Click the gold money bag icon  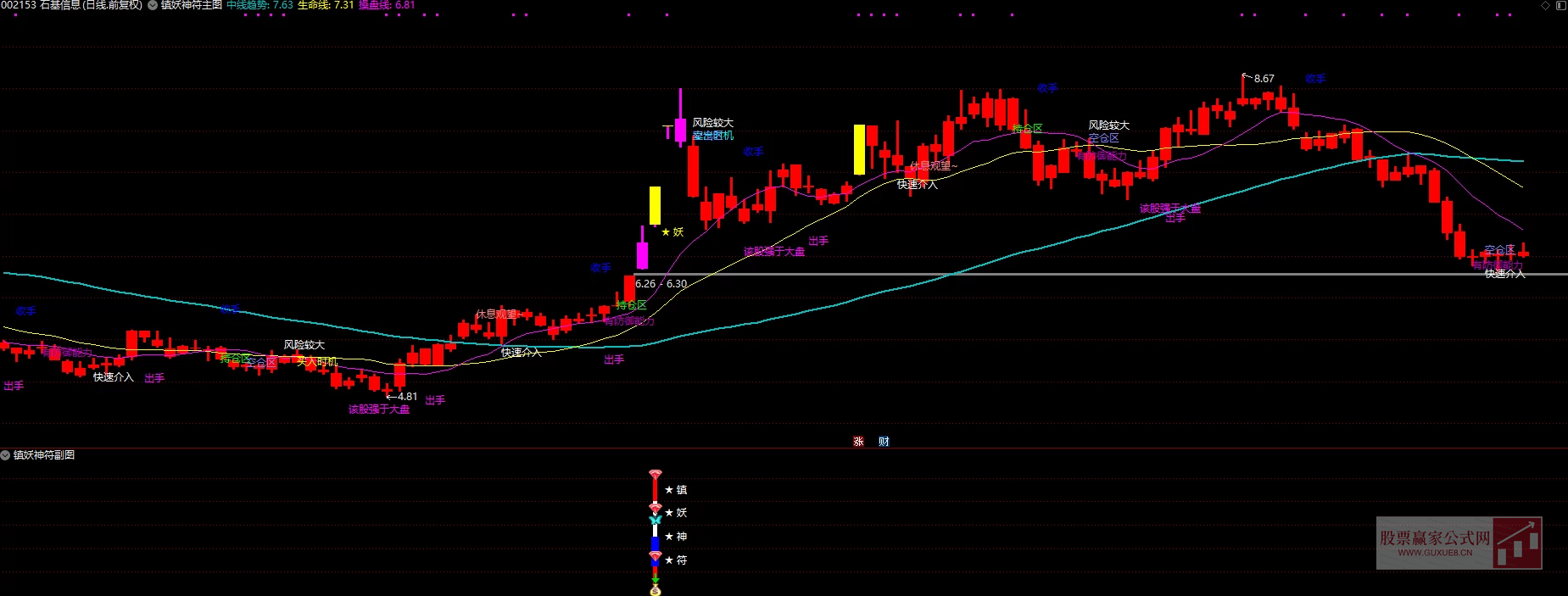point(655,590)
